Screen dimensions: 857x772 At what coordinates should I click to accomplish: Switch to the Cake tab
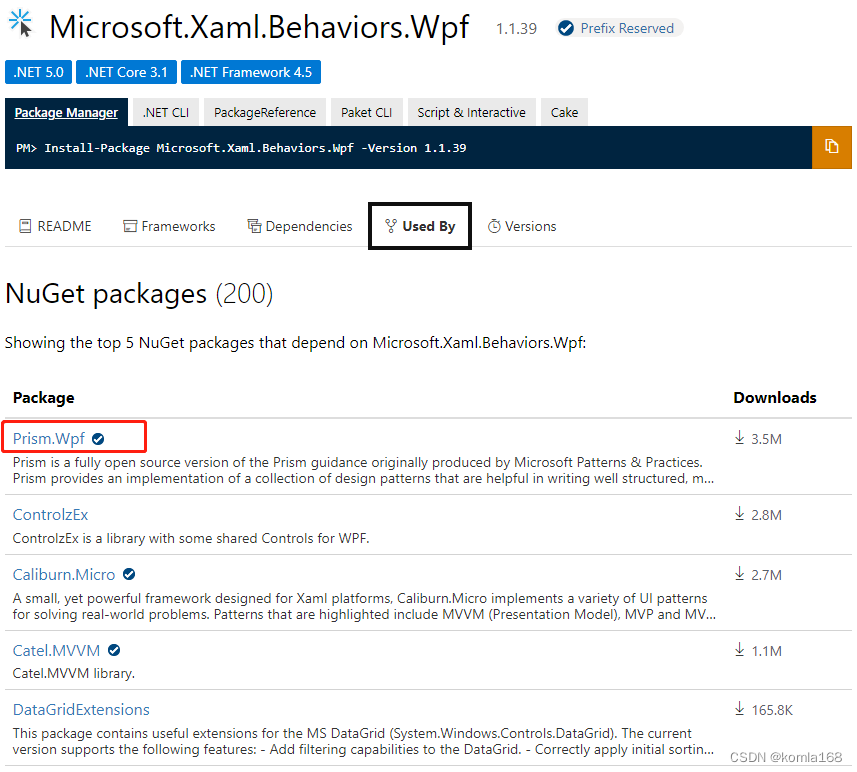[x=564, y=112]
